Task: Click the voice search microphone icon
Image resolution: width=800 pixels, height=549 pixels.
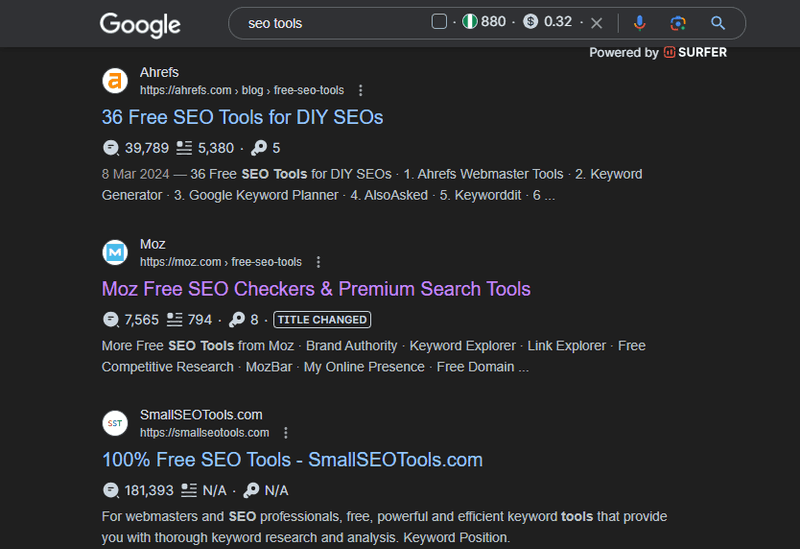Action: coord(640,23)
